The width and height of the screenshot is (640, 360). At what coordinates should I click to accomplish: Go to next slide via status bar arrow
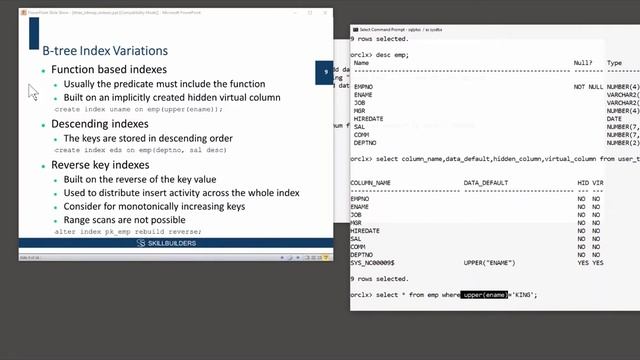click(298, 258)
